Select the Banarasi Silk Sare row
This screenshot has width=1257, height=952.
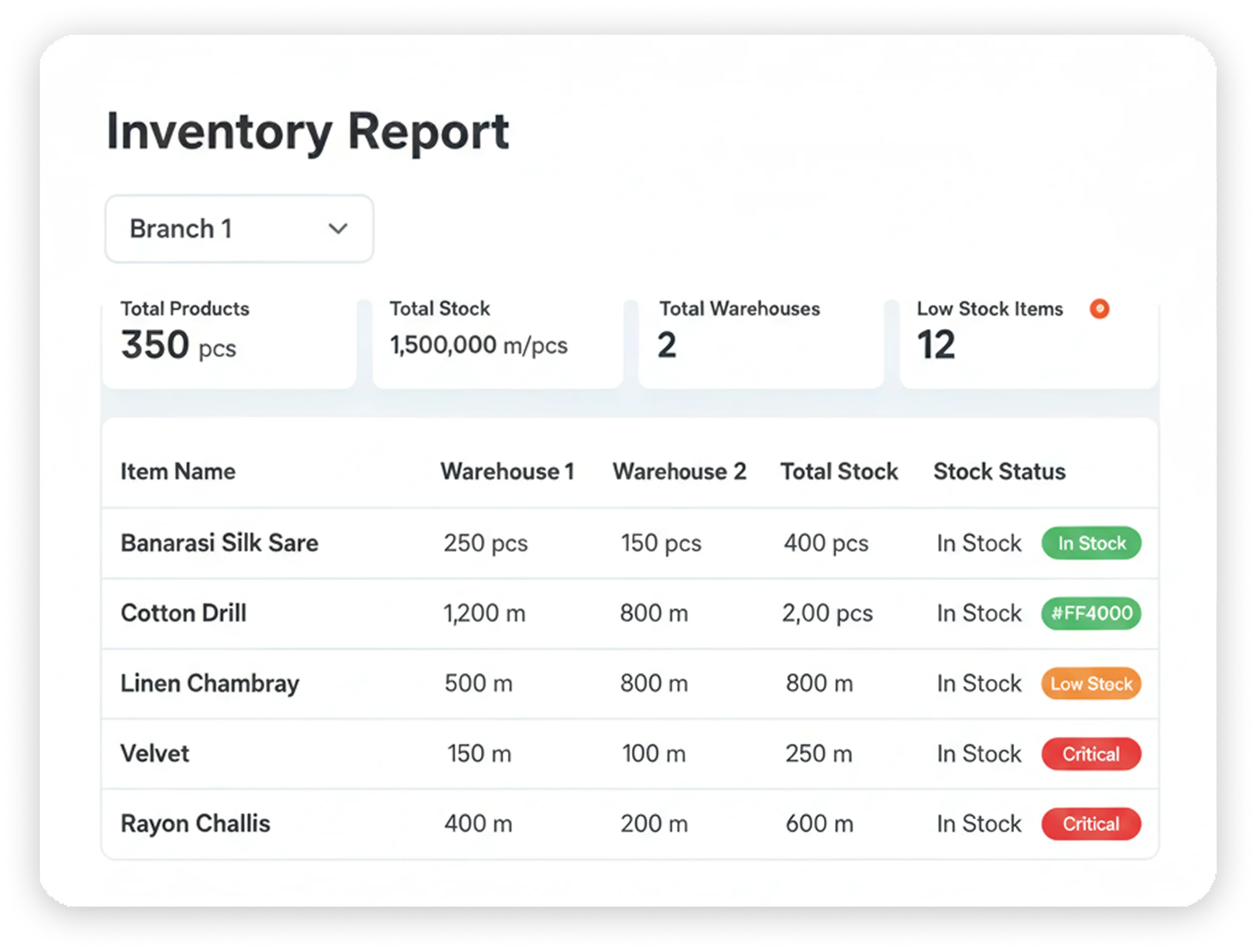coord(630,543)
